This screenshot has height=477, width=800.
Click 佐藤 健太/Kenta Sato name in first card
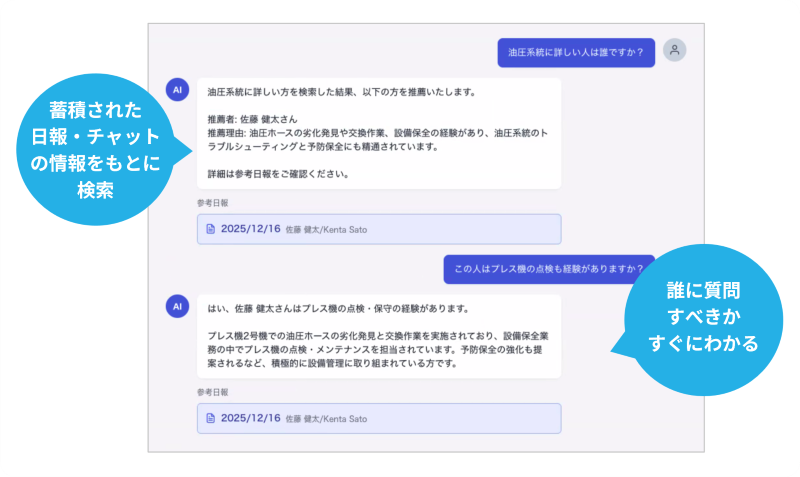pos(327,230)
